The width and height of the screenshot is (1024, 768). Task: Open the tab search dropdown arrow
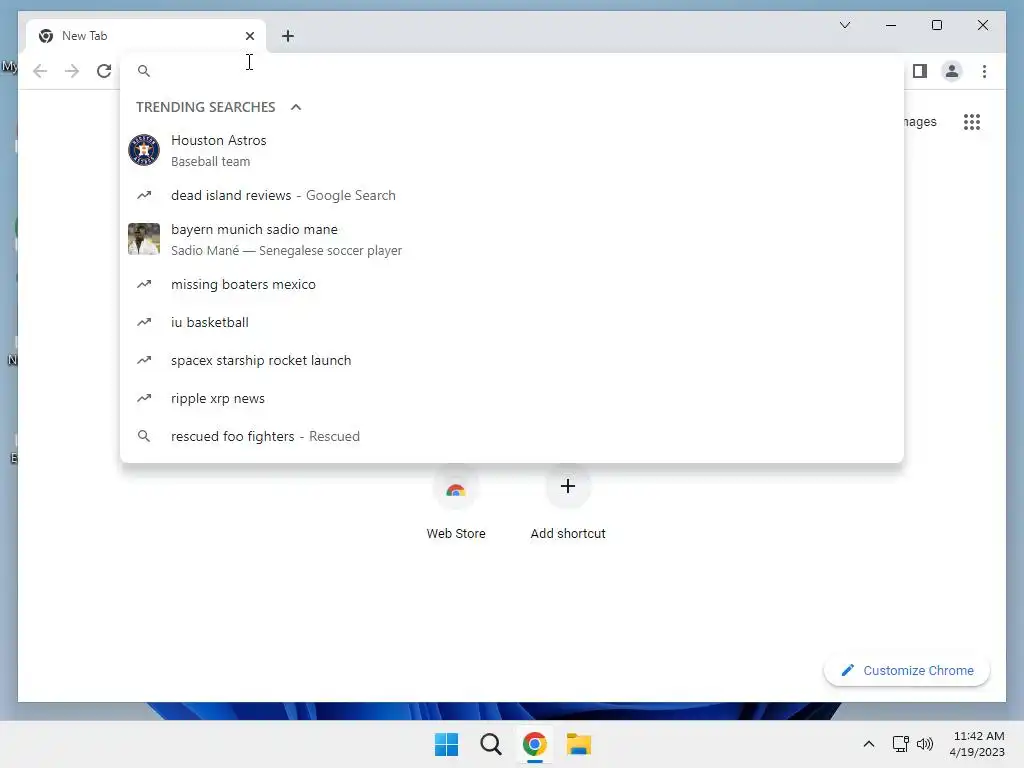click(845, 25)
